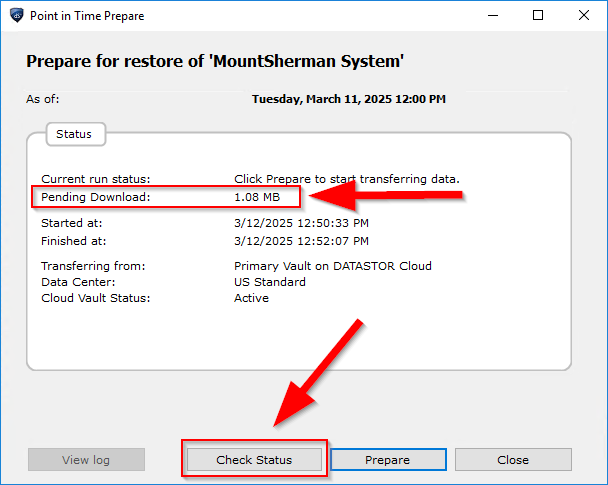Click the Check Status button

tap(254, 460)
